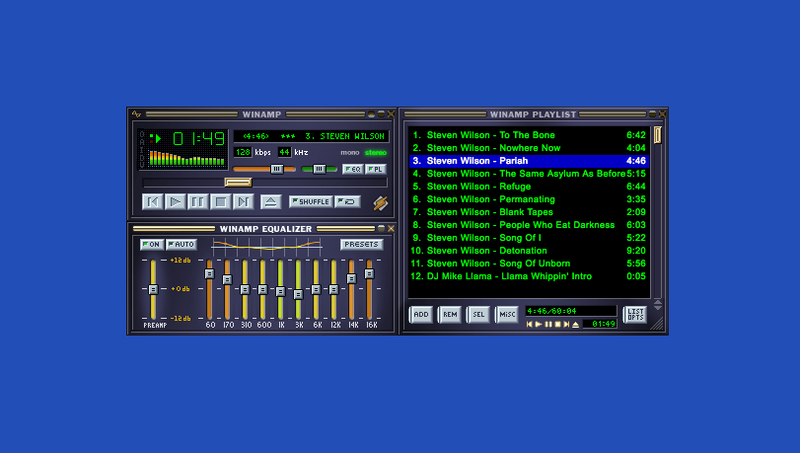Click the windowshade button in Playlist title bar
The height and width of the screenshot is (453, 800).
click(653, 114)
